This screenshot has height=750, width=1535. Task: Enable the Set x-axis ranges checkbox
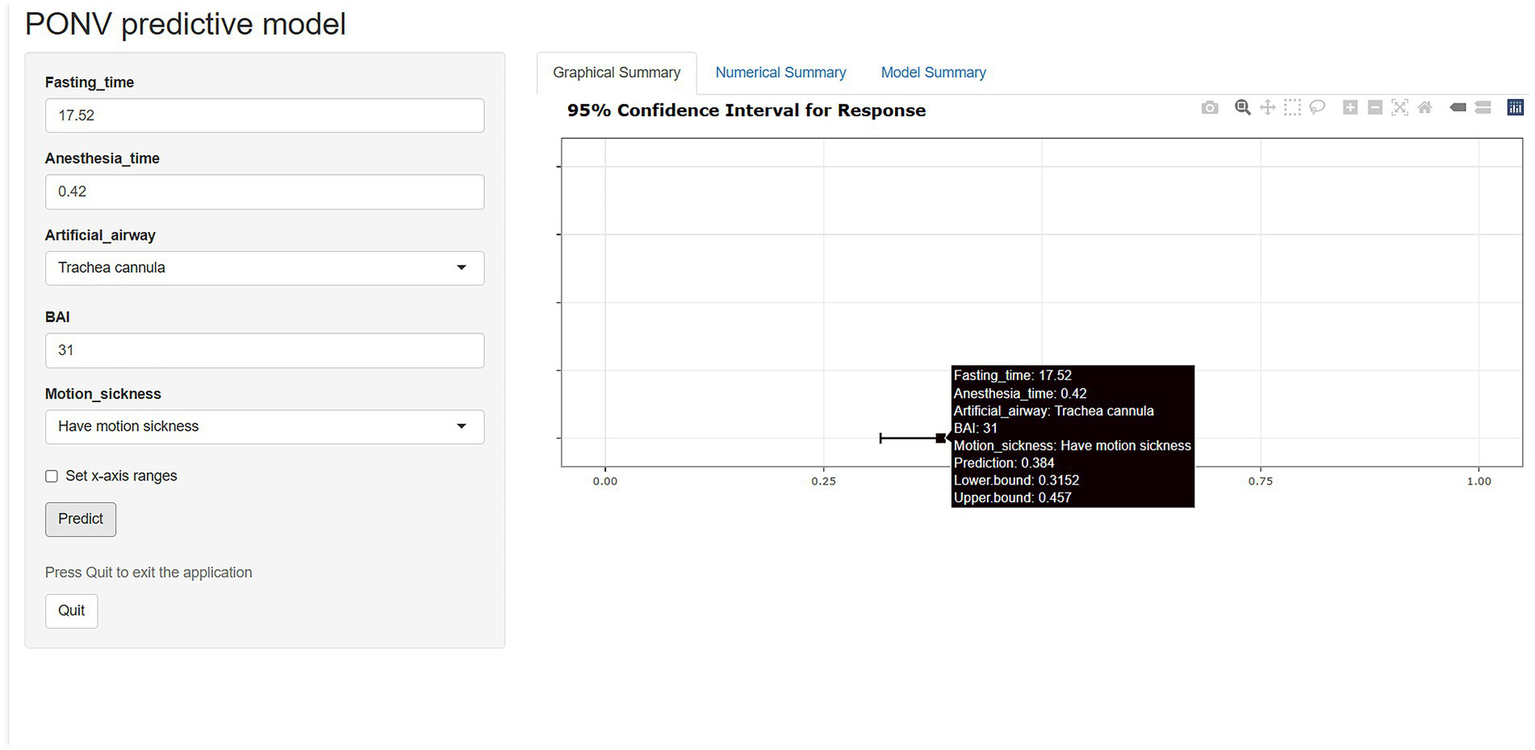tap(52, 477)
